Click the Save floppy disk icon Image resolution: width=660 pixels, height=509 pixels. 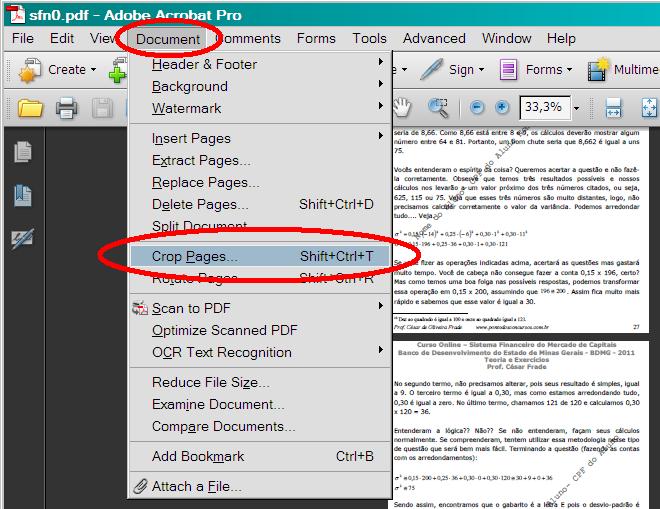click(102, 108)
